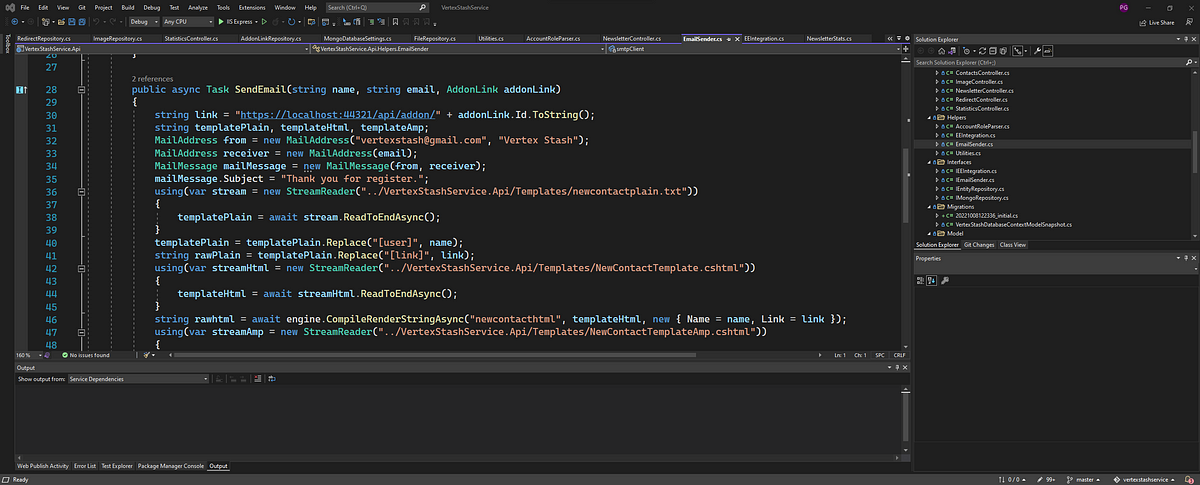Open the Any CPU platform dropdown

[187, 20]
